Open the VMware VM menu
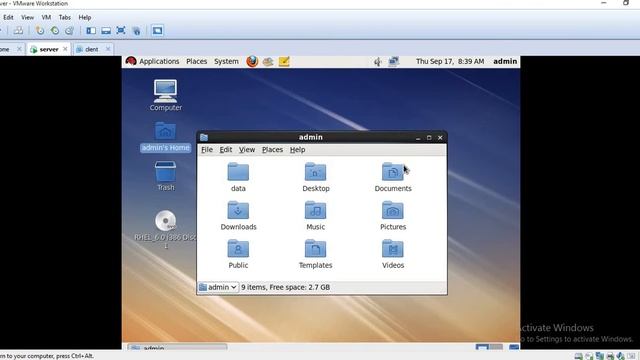The image size is (640, 360). [x=46, y=18]
